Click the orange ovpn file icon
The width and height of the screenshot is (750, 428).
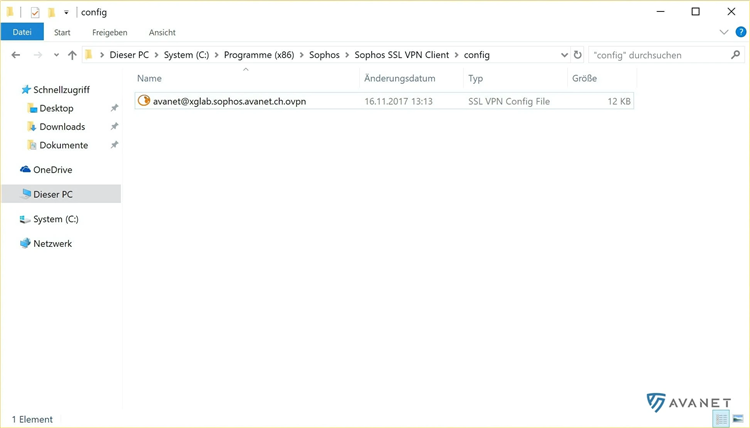pyautogui.click(x=143, y=100)
